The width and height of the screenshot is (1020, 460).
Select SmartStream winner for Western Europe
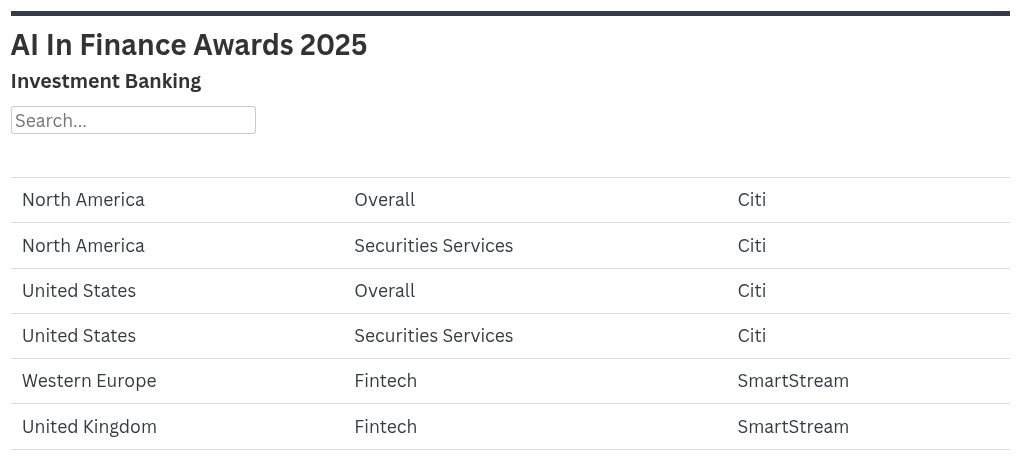point(792,381)
